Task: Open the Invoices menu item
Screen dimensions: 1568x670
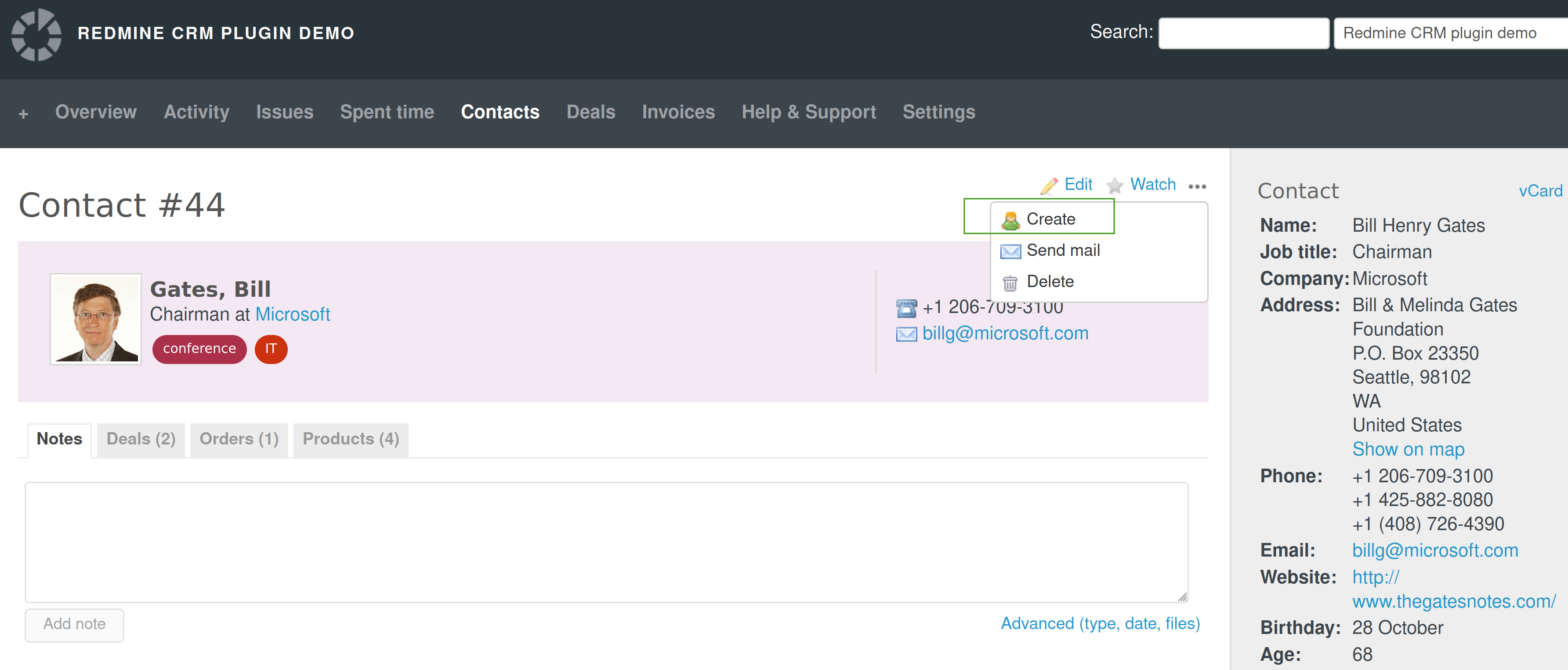Action: [x=678, y=112]
